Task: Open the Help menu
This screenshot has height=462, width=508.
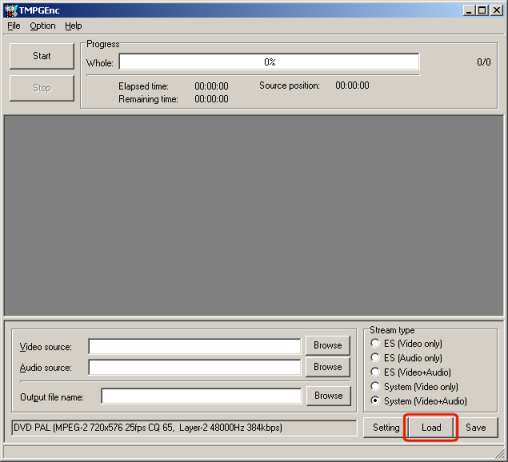Action: point(73,26)
